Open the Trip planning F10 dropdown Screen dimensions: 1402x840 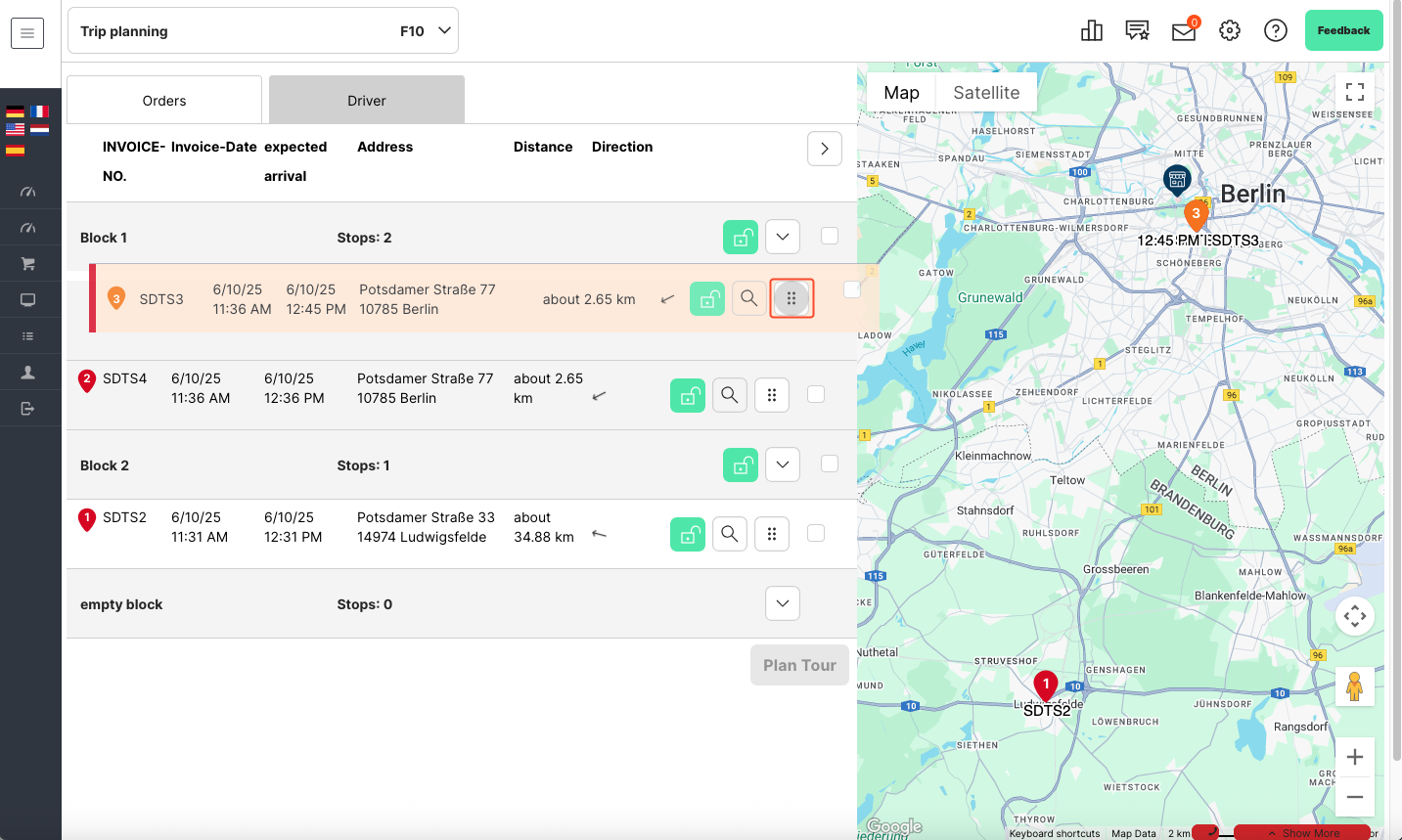263,31
